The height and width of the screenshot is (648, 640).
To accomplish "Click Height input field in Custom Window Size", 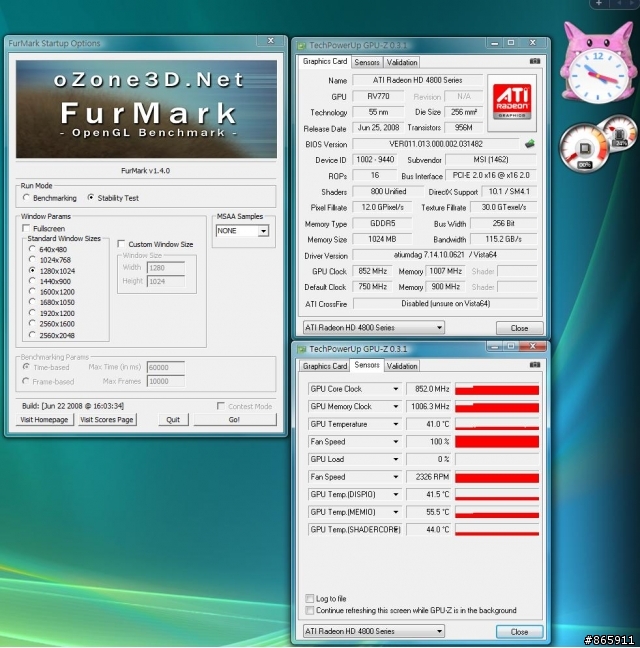I will (x=166, y=281).
